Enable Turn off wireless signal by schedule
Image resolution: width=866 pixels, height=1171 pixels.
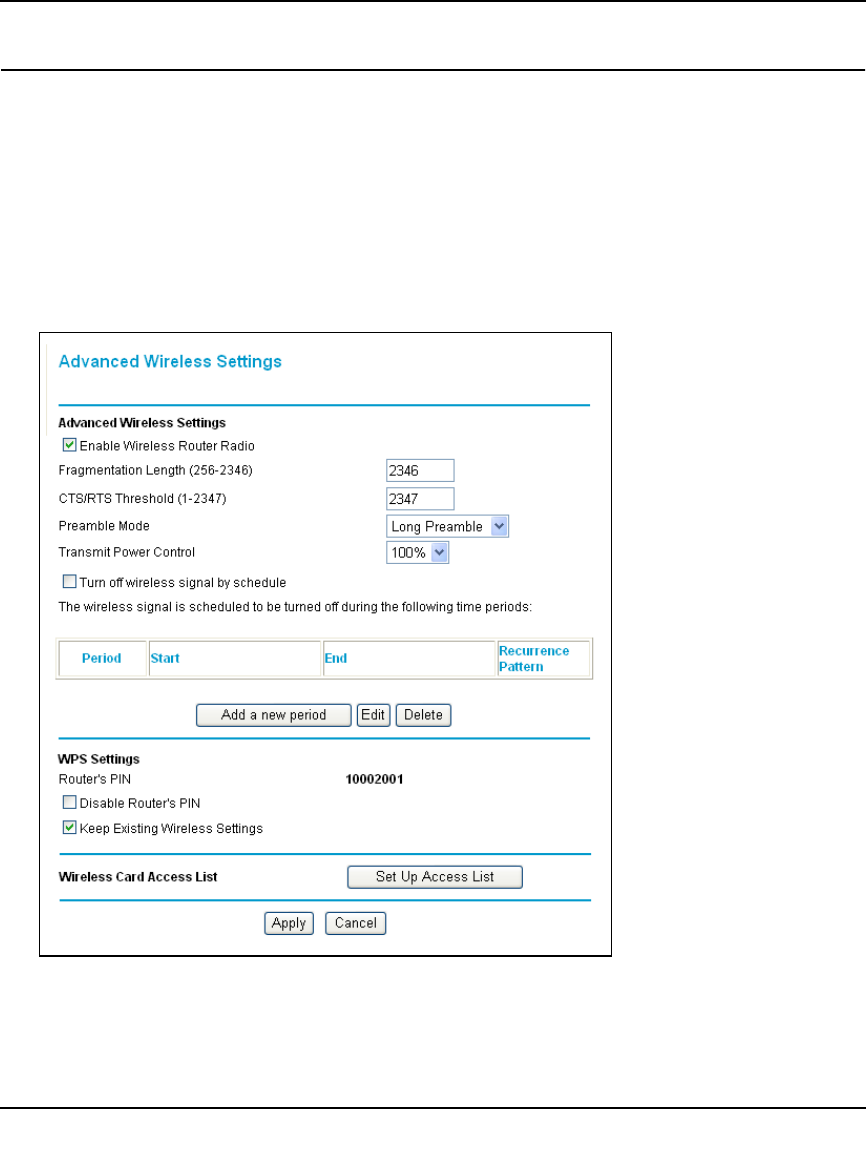click(69, 581)
